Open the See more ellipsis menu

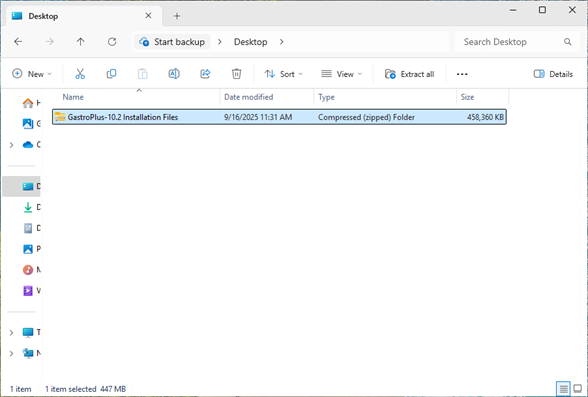tap(462, 74)
